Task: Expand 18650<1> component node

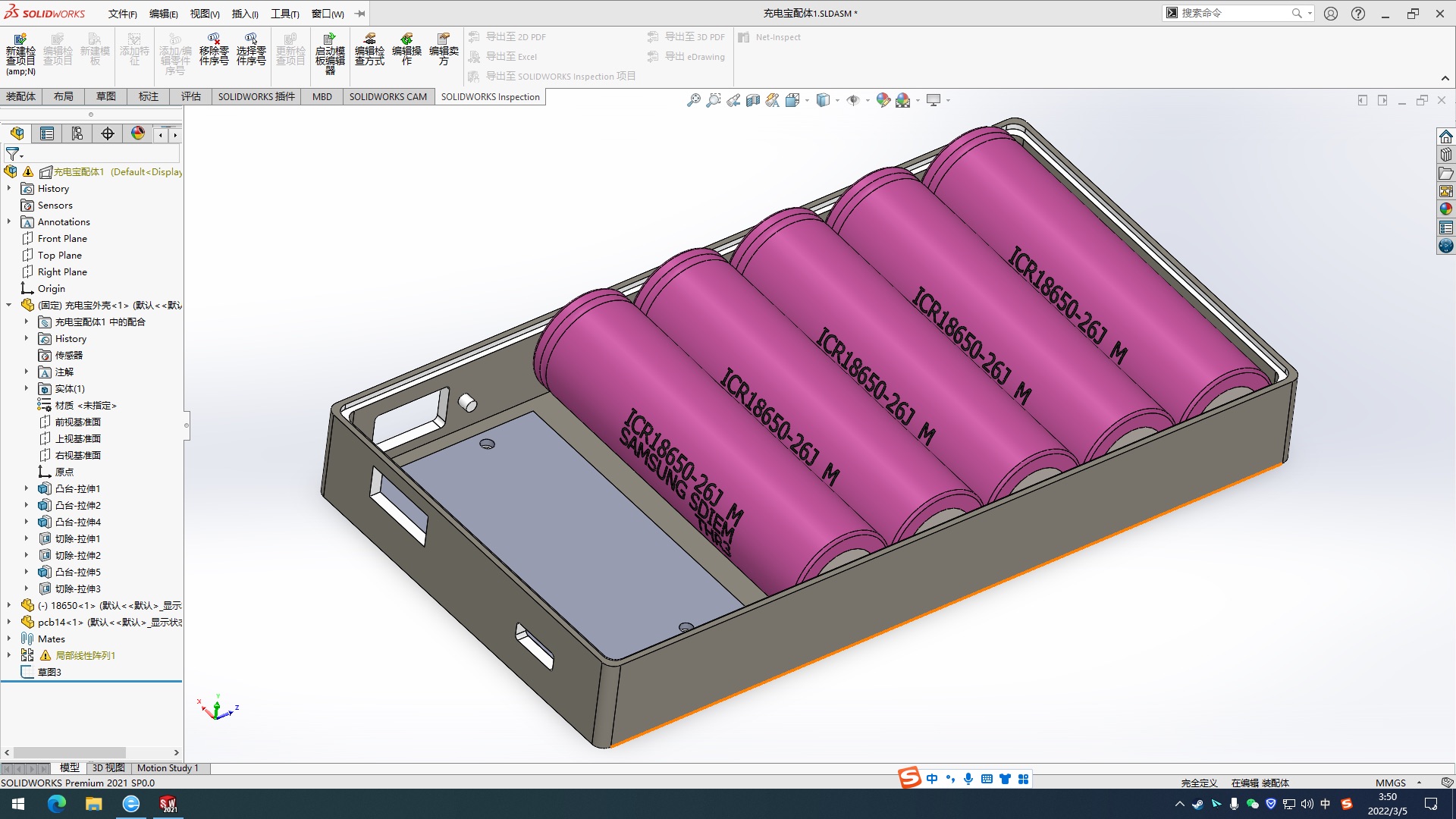Action: coord(9,605)
